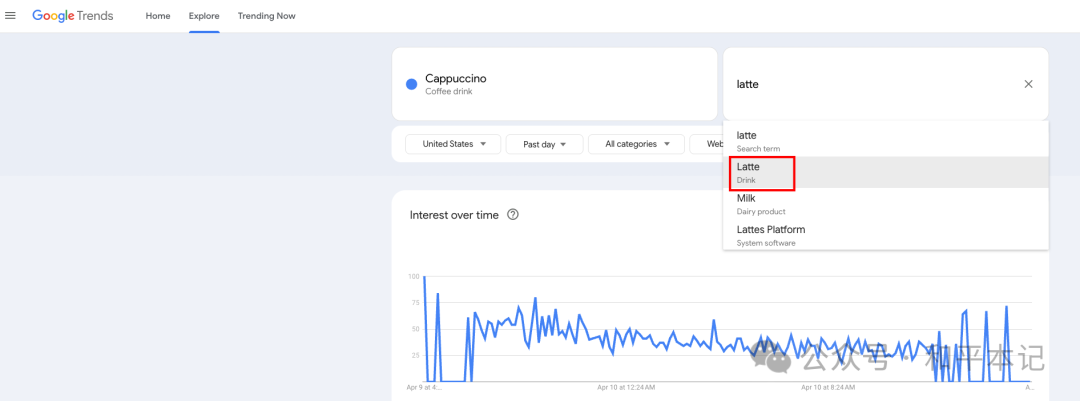
Task: Open the All categories dropdown
Action: tap(636, 144)
